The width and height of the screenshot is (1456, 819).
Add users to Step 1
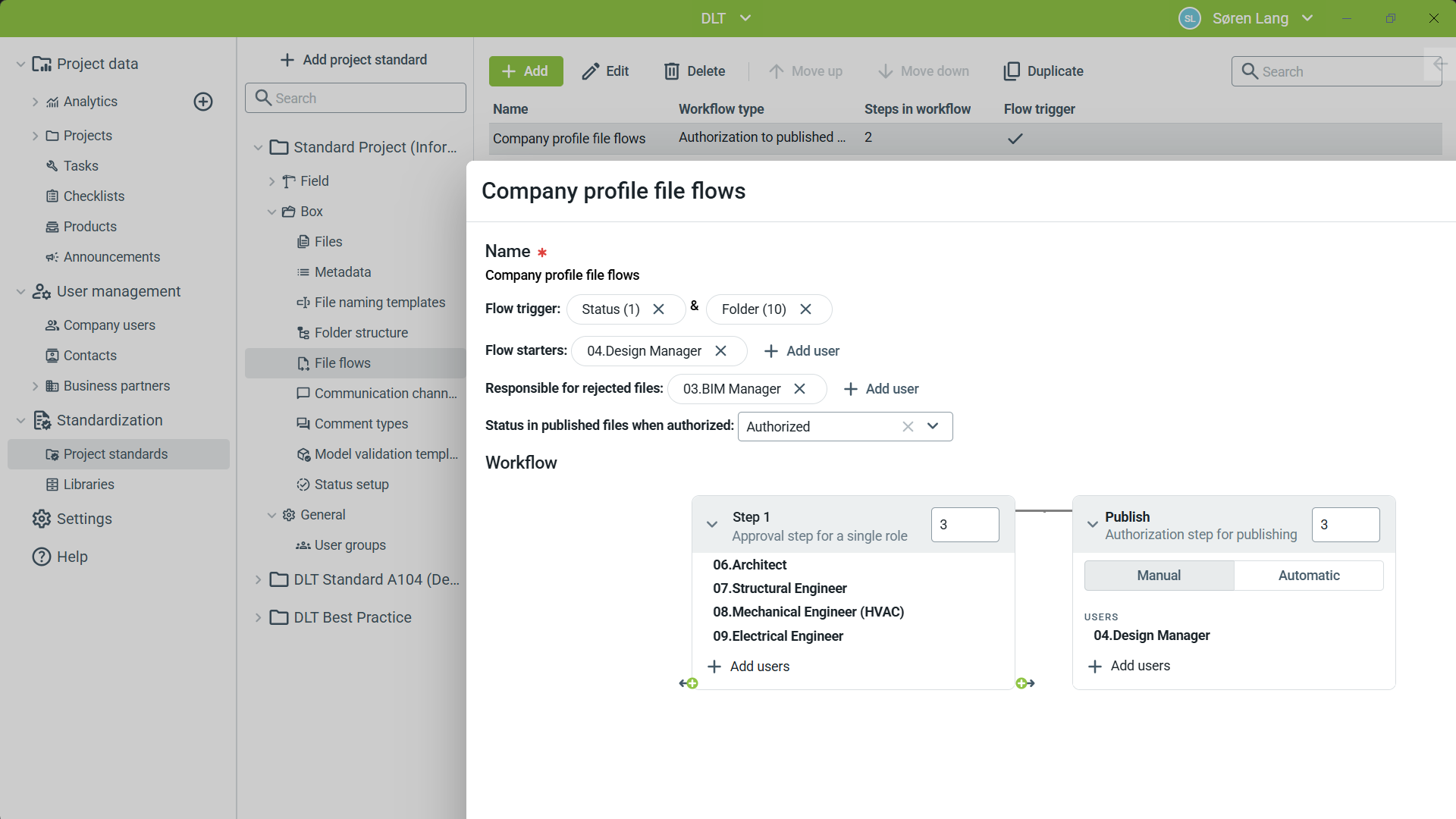(x=748, y=667)
